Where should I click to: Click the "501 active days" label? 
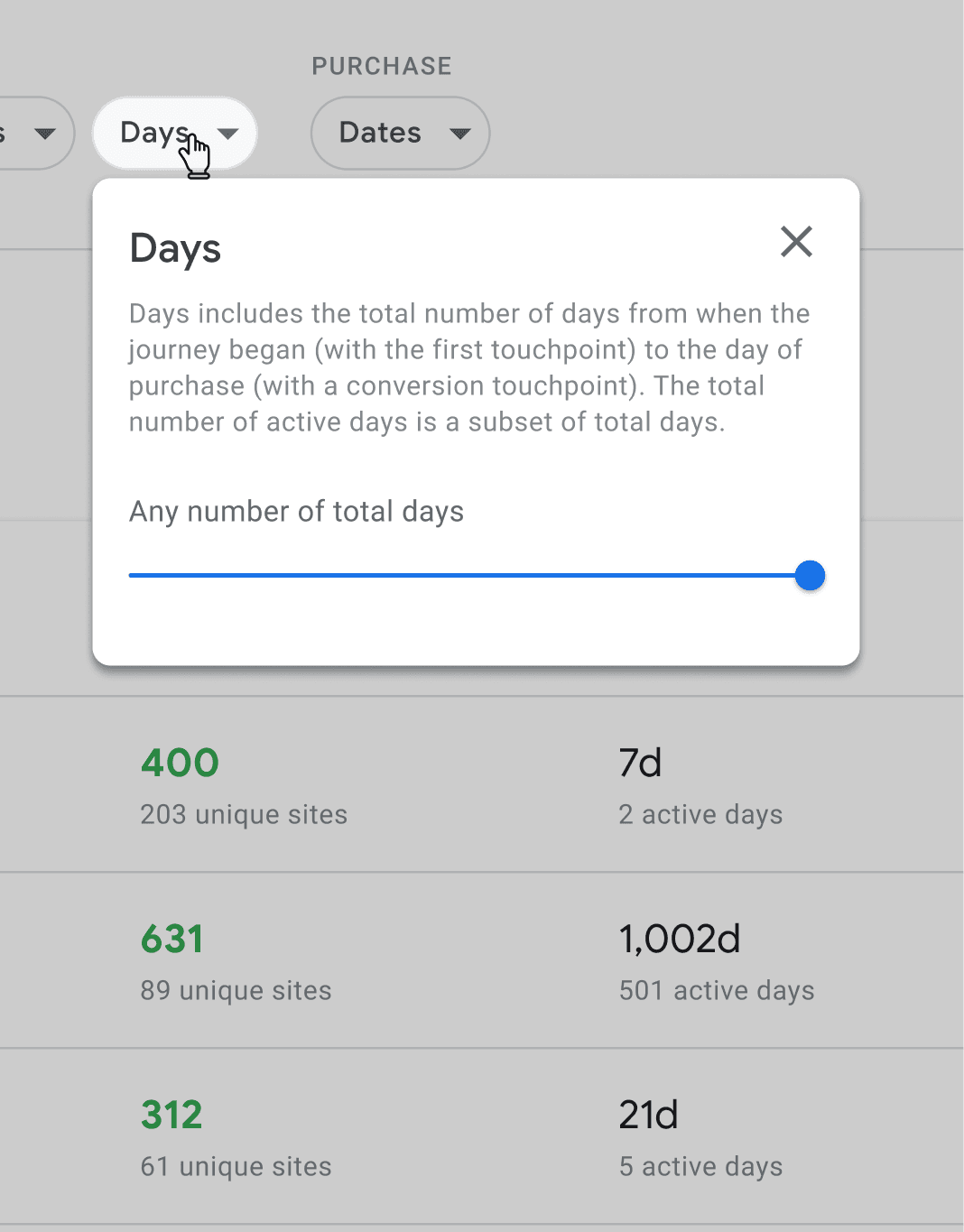(717, 990)
